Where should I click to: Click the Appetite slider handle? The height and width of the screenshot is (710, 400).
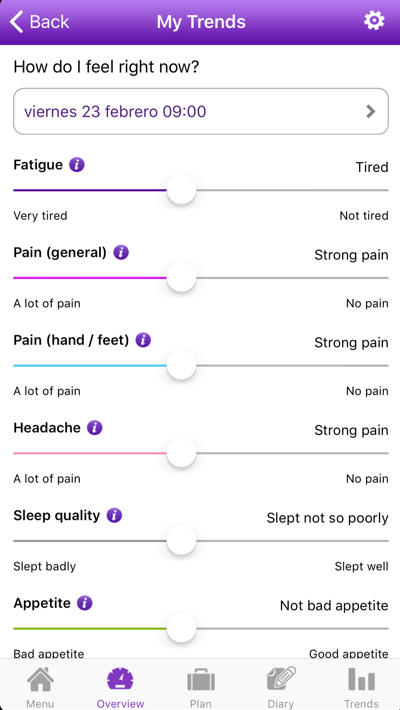[x=181, y=628]
